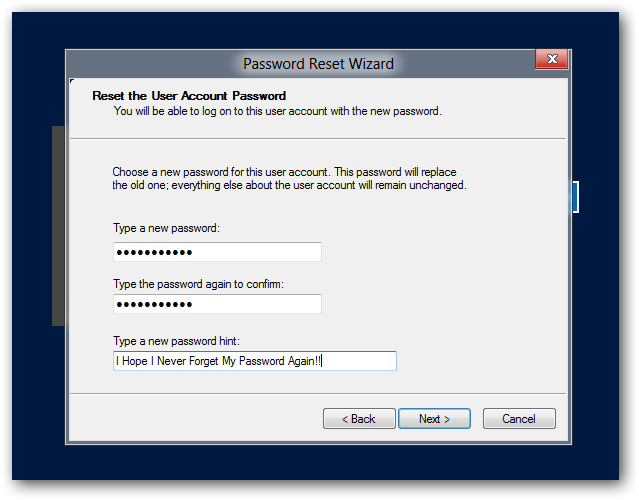Image resolution: width=639 pixels, height=500 pixels.
Task: Focus the new password field
Action: coord(217,252)
